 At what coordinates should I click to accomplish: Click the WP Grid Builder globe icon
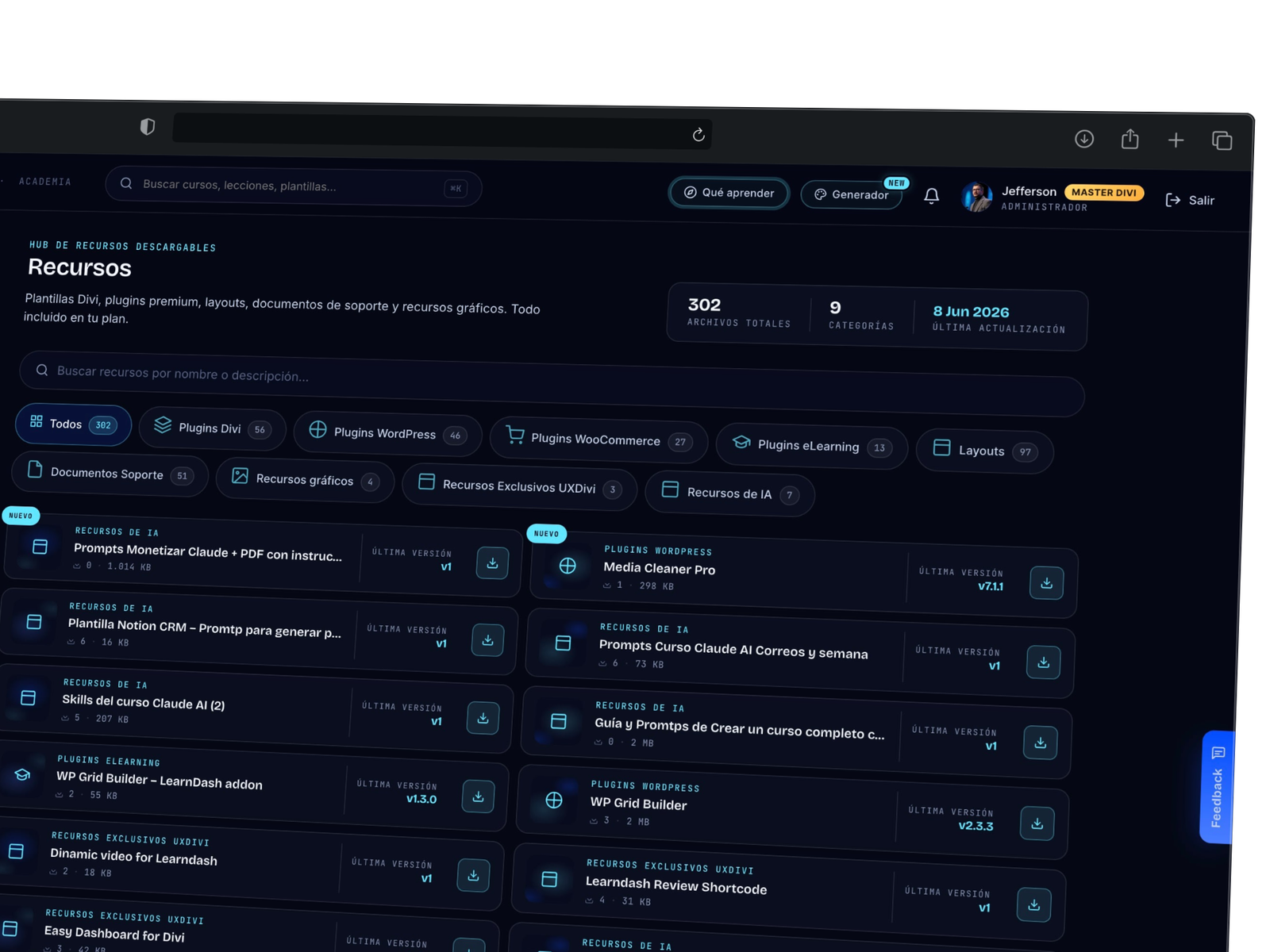[554, 800]
